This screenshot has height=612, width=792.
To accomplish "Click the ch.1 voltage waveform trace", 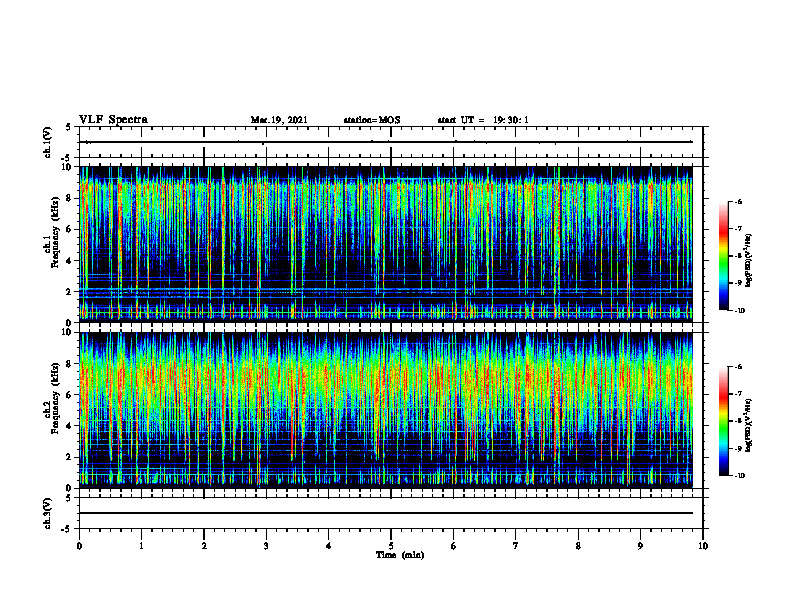I will 386,142.
